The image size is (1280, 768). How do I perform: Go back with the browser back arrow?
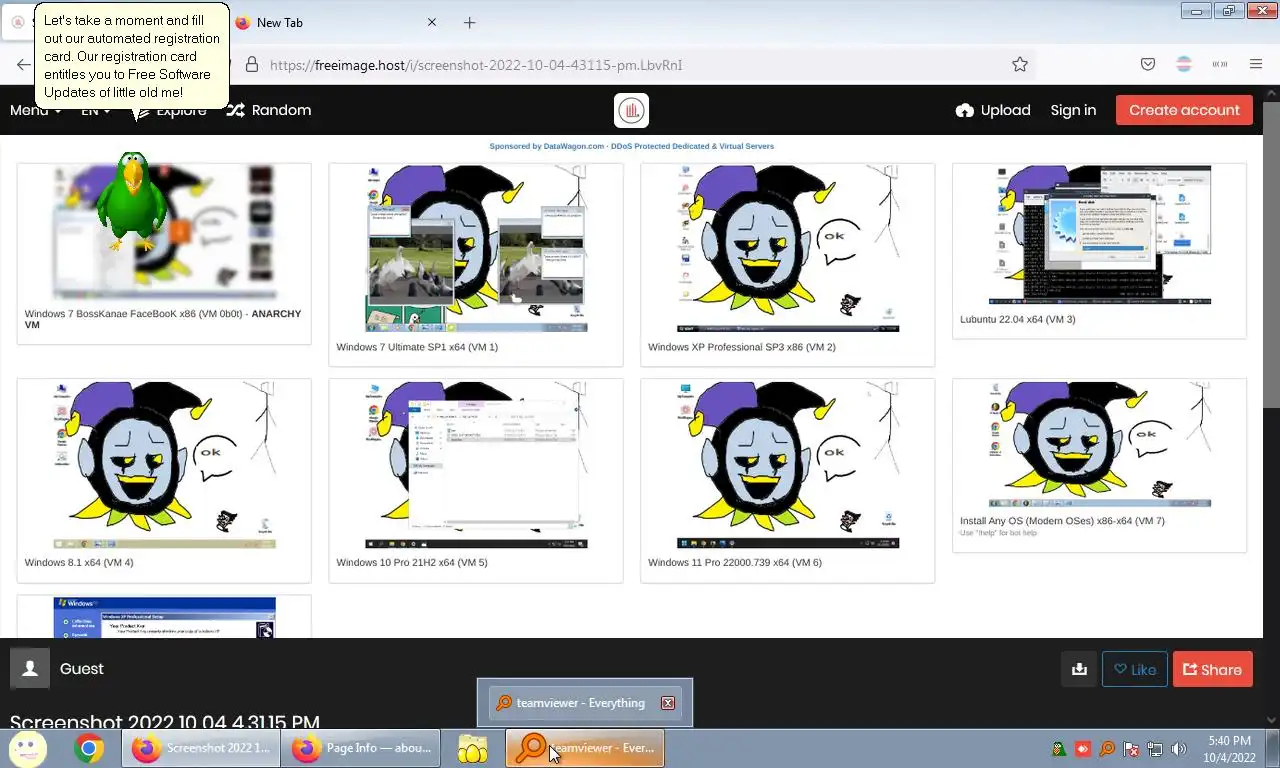[x=23, y=64]
